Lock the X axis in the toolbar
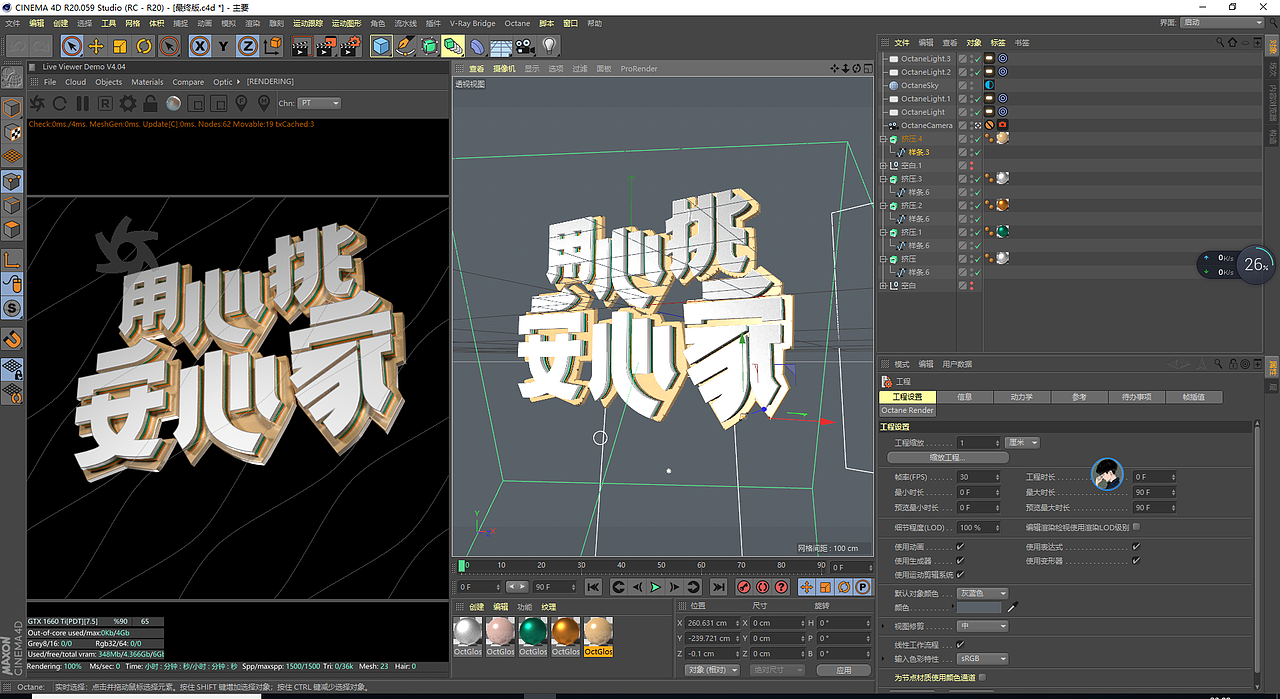 197,45
